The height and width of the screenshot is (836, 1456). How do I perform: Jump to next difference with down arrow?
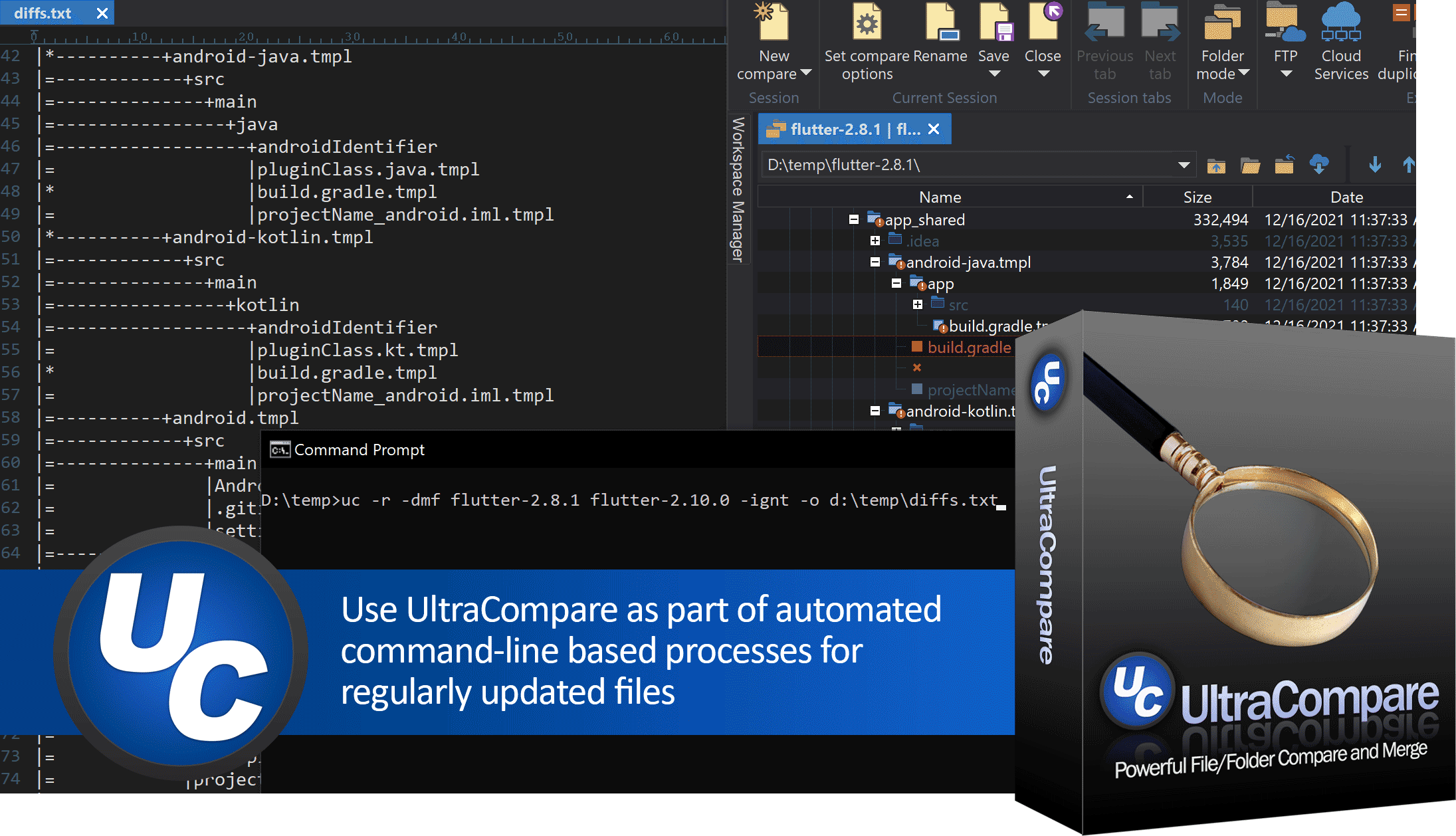point(1375,164)
